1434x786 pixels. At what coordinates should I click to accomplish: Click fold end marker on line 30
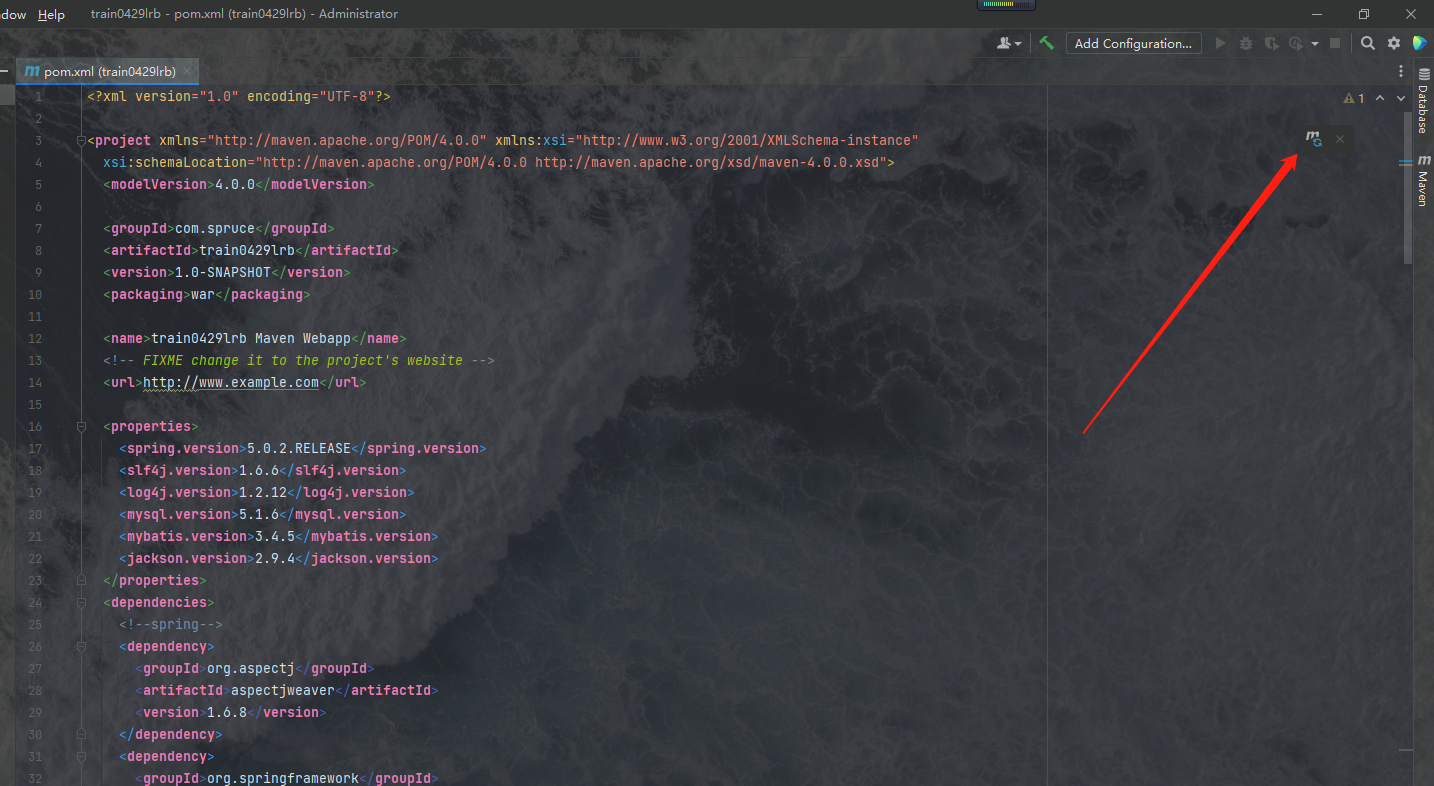83,734
